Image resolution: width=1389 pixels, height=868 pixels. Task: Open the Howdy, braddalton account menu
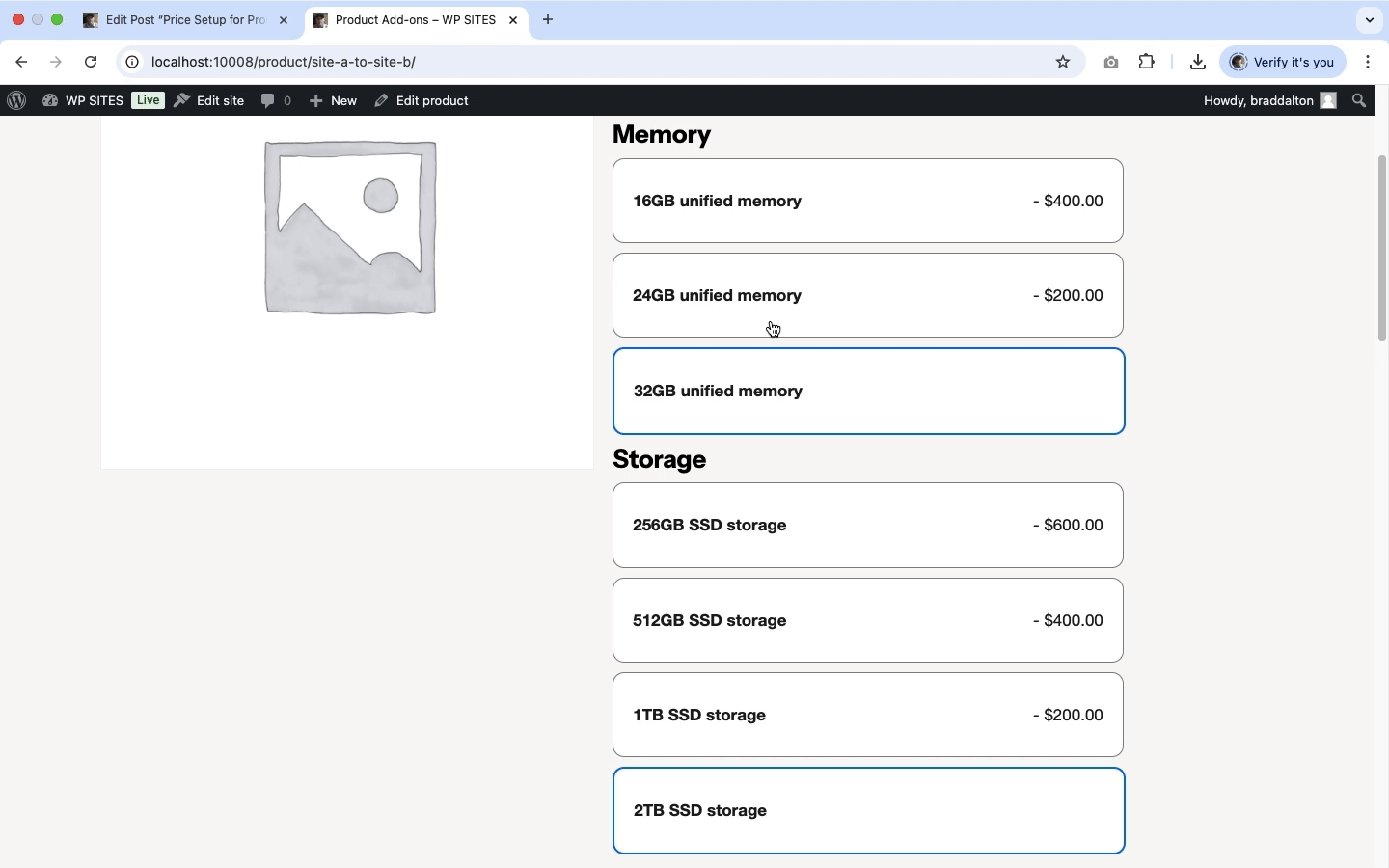coord(1268,100)
